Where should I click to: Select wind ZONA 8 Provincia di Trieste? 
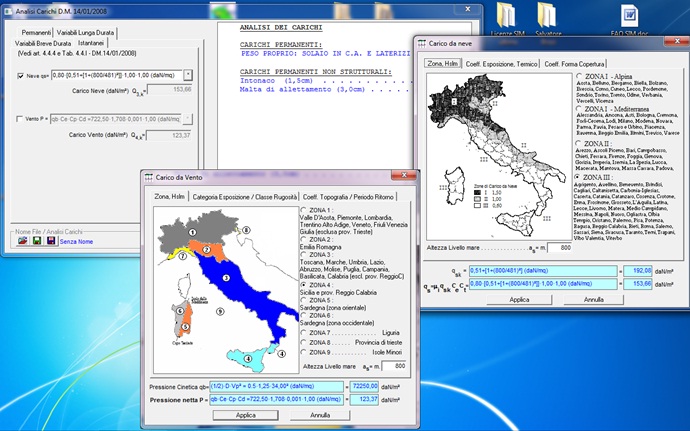304,342
